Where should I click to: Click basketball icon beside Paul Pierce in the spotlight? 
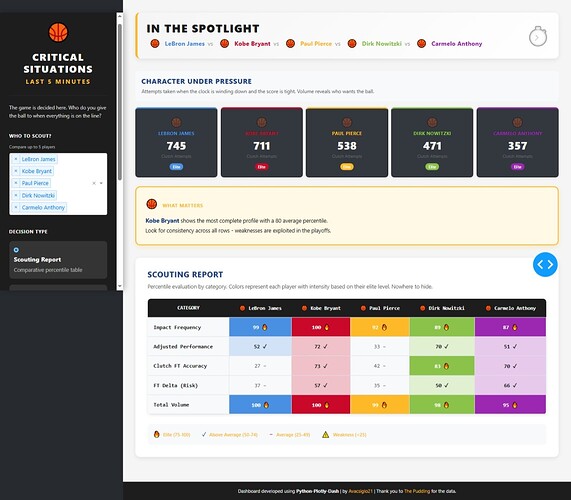(x=290, y=44)
